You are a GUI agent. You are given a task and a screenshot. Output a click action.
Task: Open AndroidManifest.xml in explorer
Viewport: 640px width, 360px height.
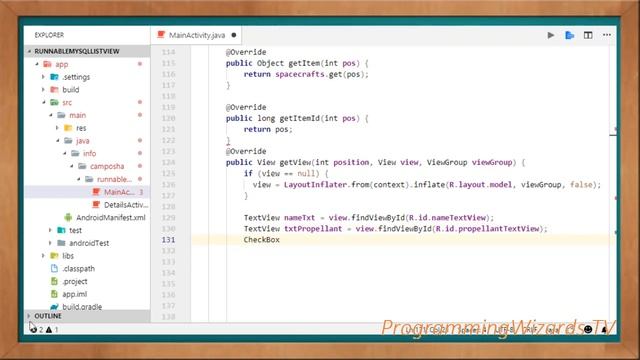tap(111, 218)
